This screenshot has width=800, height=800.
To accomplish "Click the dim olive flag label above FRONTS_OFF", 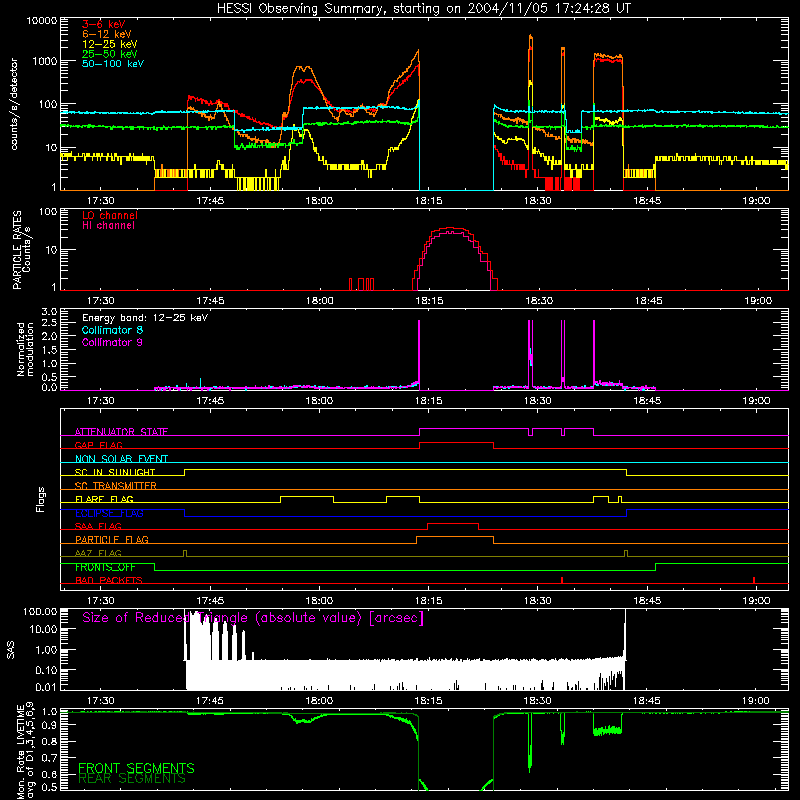I will pos(98,553).
